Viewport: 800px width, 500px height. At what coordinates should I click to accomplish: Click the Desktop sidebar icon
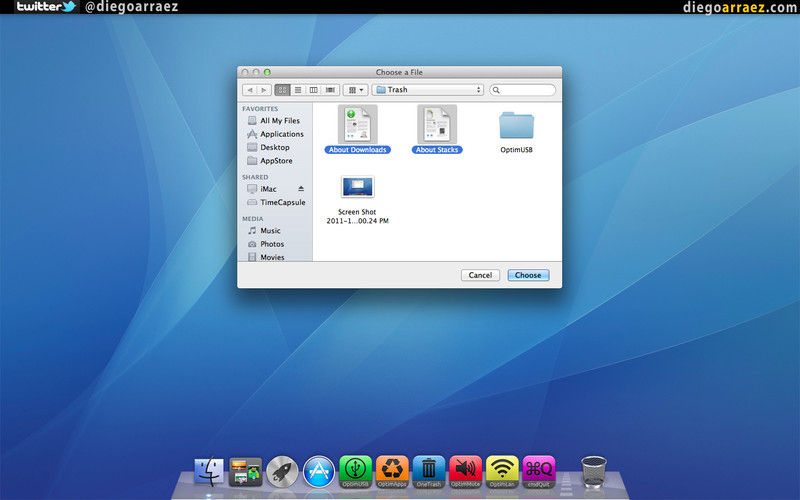coord(252,147)
